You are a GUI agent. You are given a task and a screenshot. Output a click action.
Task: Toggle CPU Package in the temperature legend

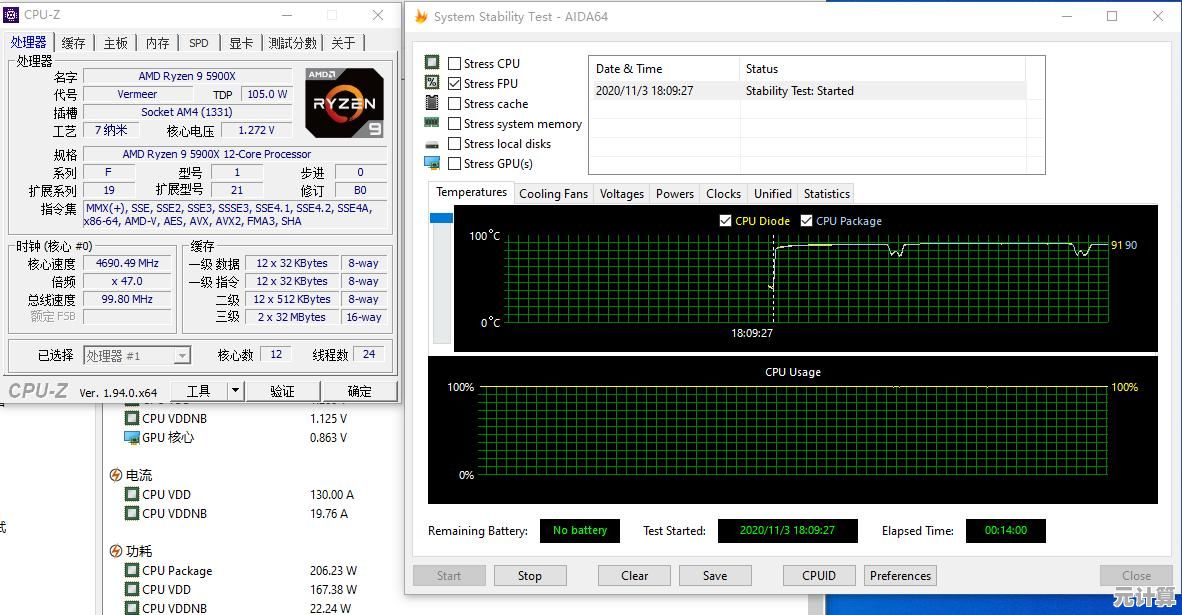coord(809,220)
